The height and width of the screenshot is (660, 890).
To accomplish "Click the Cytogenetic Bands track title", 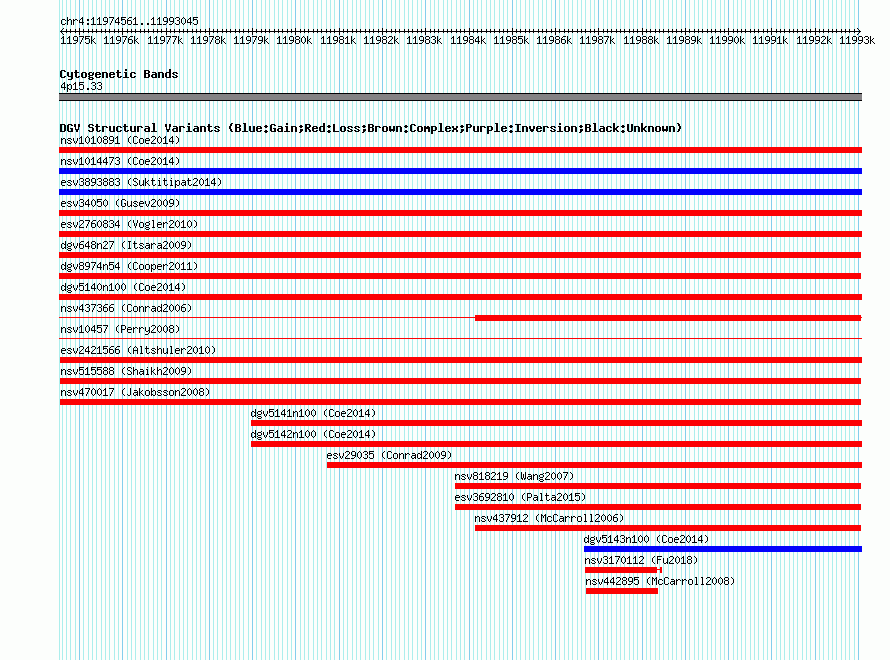I will click(x=119, y=74).
